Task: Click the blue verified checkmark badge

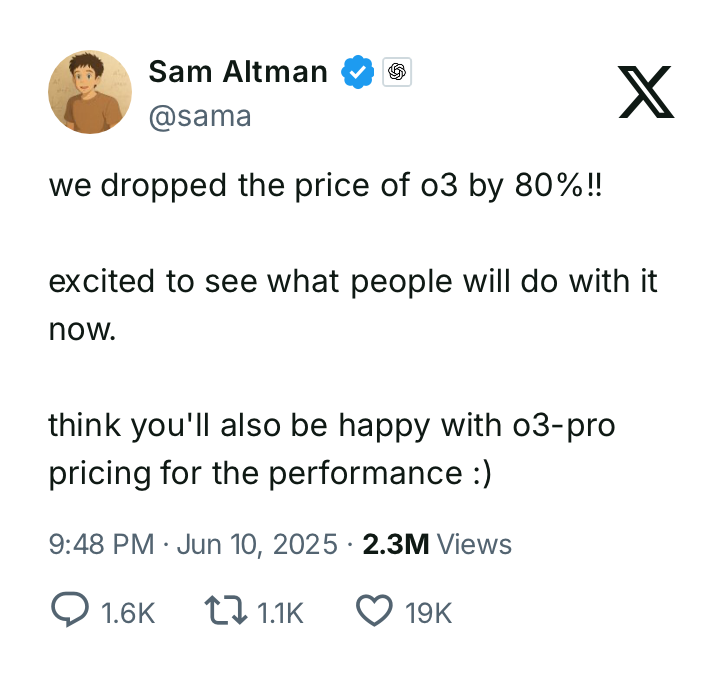Action: coord(358,72)
